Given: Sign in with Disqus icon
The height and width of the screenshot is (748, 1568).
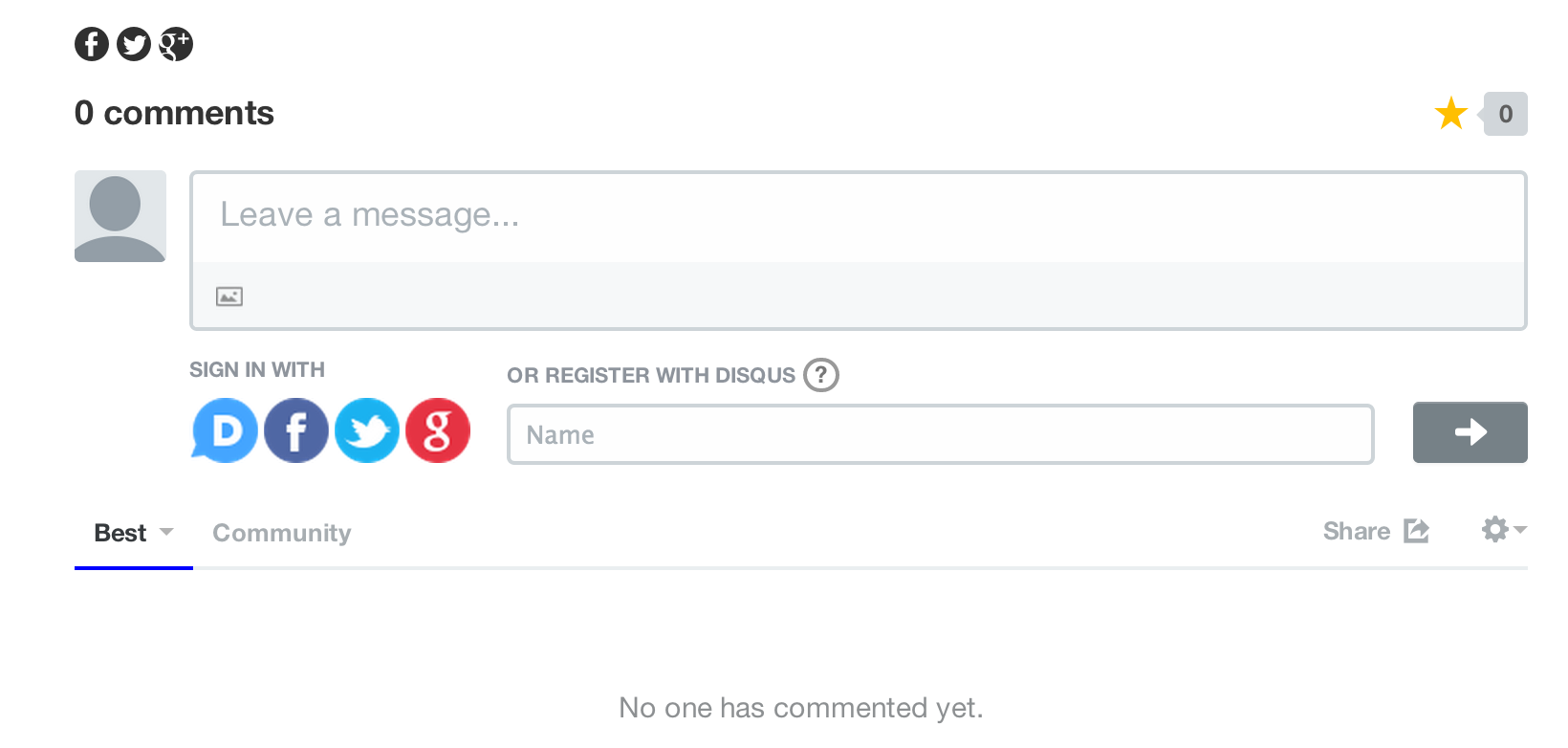Looking at the screenshot, I should point(225,430).
